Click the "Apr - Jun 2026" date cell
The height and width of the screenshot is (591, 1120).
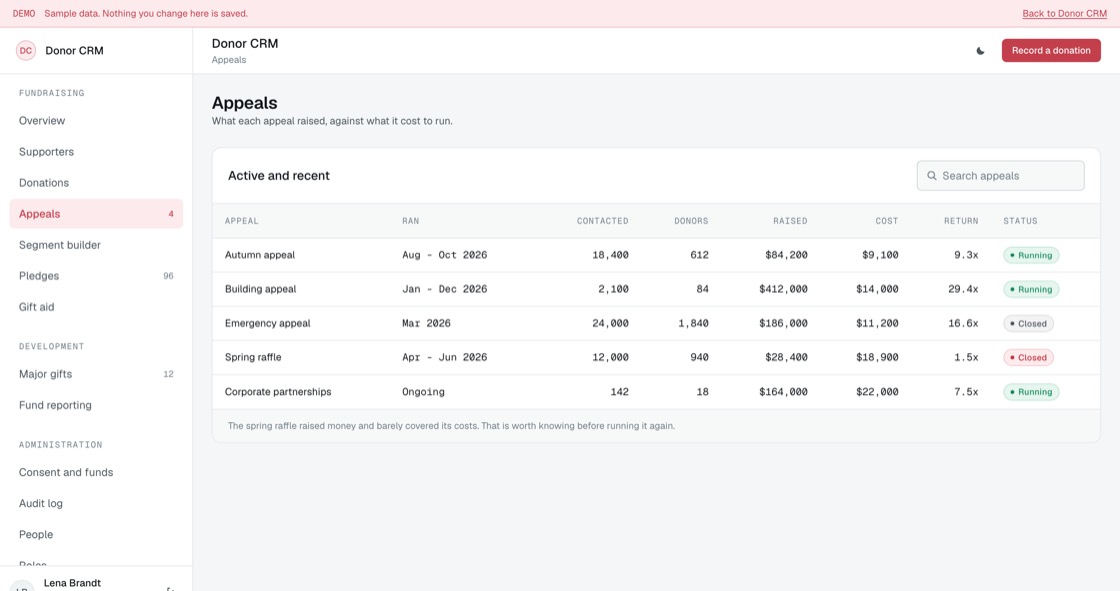pos(444,357)
